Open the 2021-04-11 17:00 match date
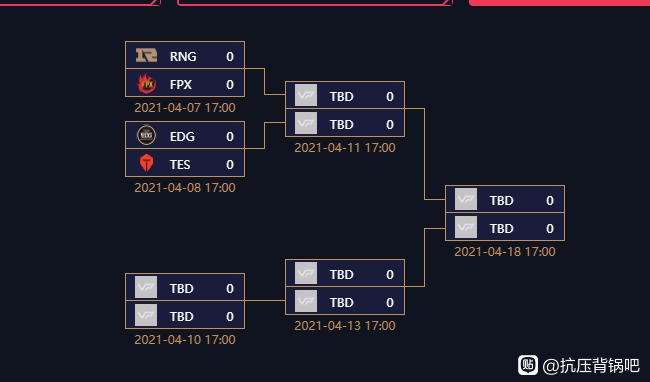The image size is (650, 382). click(345, 148)
